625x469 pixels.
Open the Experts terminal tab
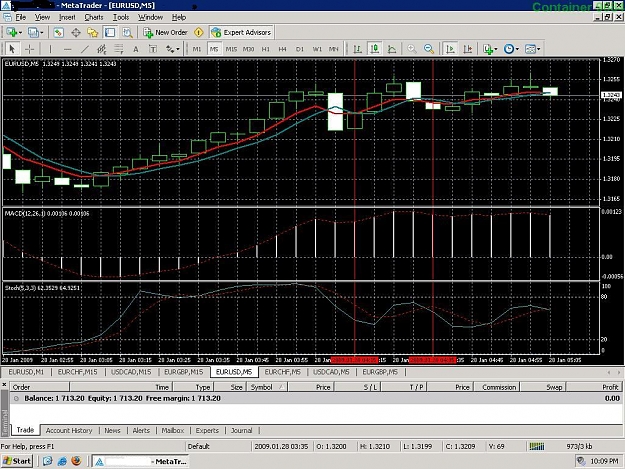coord(207,431)
